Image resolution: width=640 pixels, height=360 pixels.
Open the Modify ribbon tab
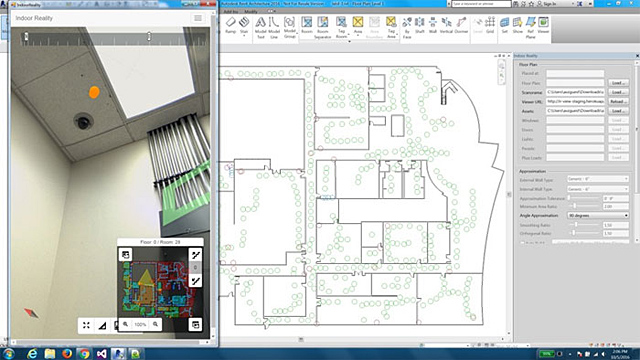point(251,11)
